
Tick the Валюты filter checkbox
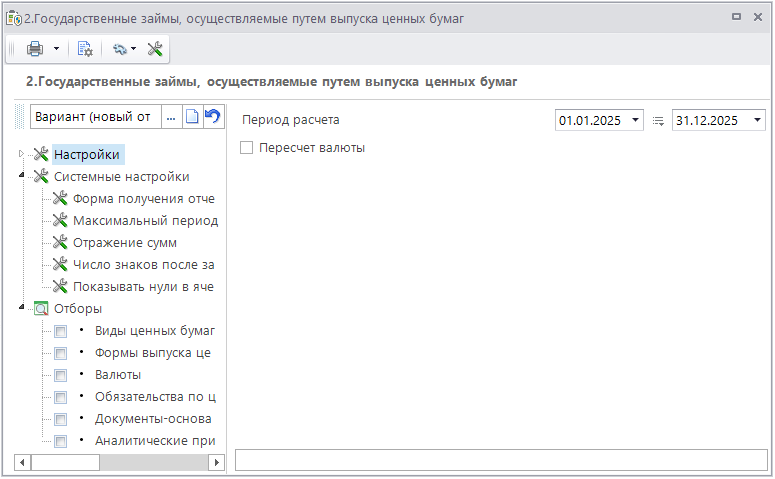61,375
